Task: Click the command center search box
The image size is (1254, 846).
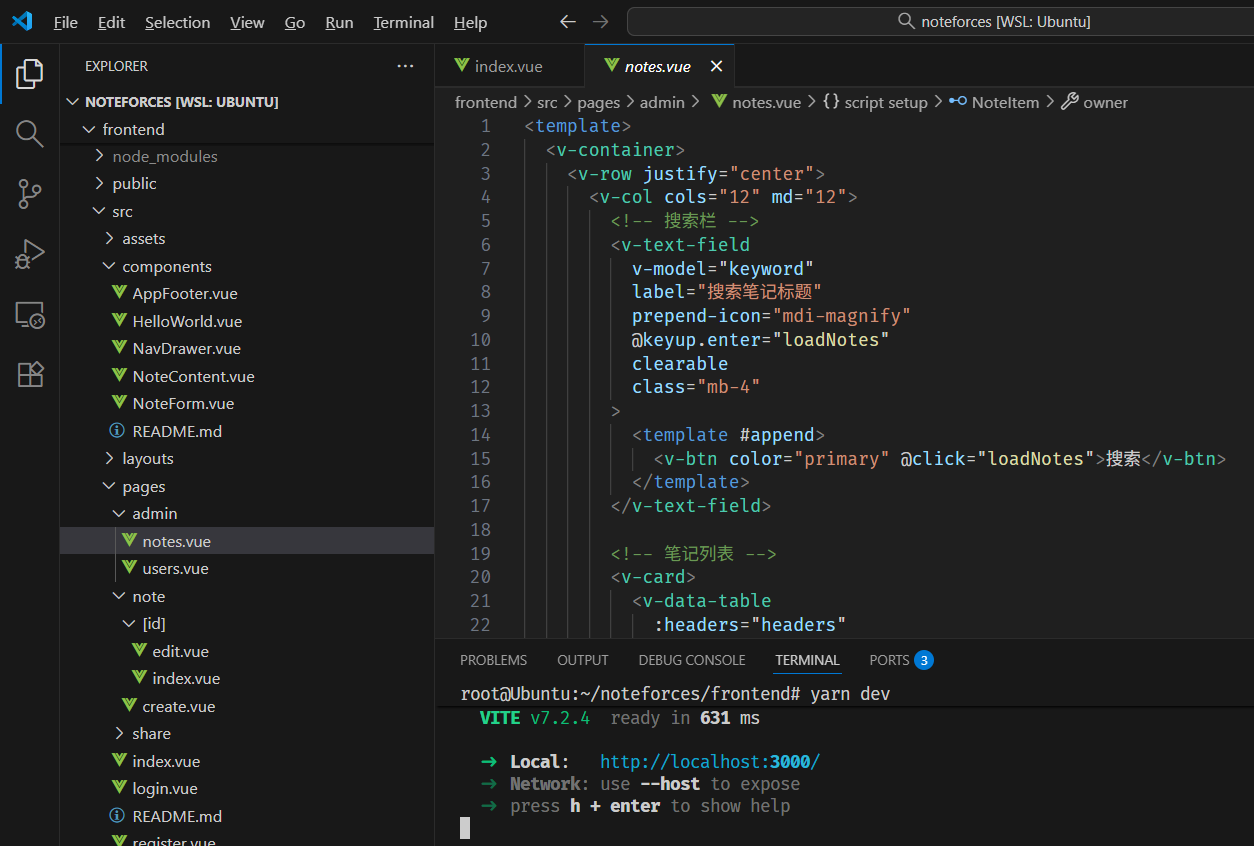Action: click(x=940, y=21)
